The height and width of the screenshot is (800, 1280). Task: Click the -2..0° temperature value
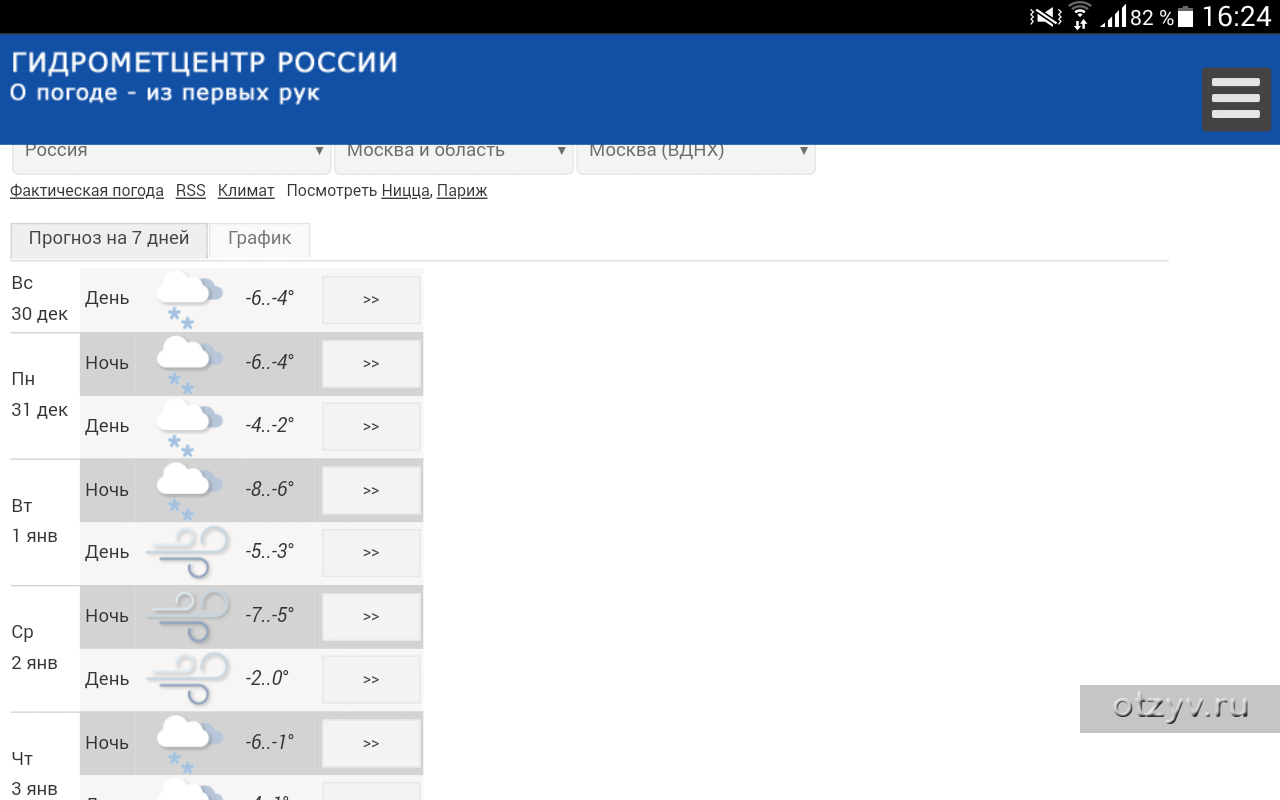[x=267, y=679]
